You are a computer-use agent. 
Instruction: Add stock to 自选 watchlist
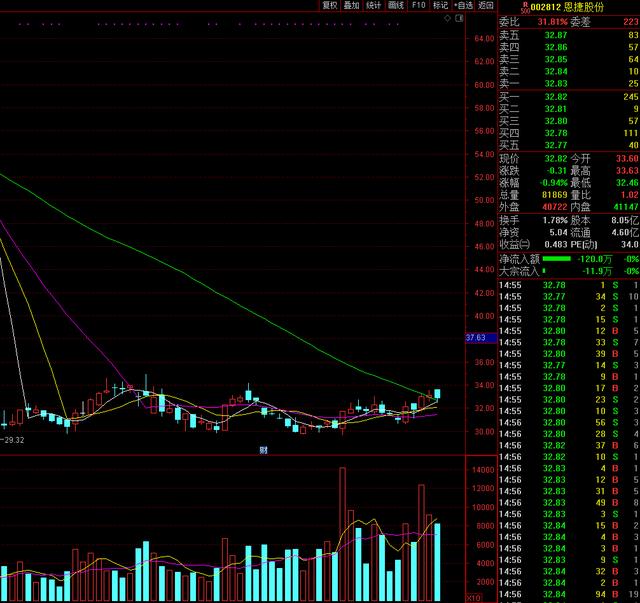(463, 5)
